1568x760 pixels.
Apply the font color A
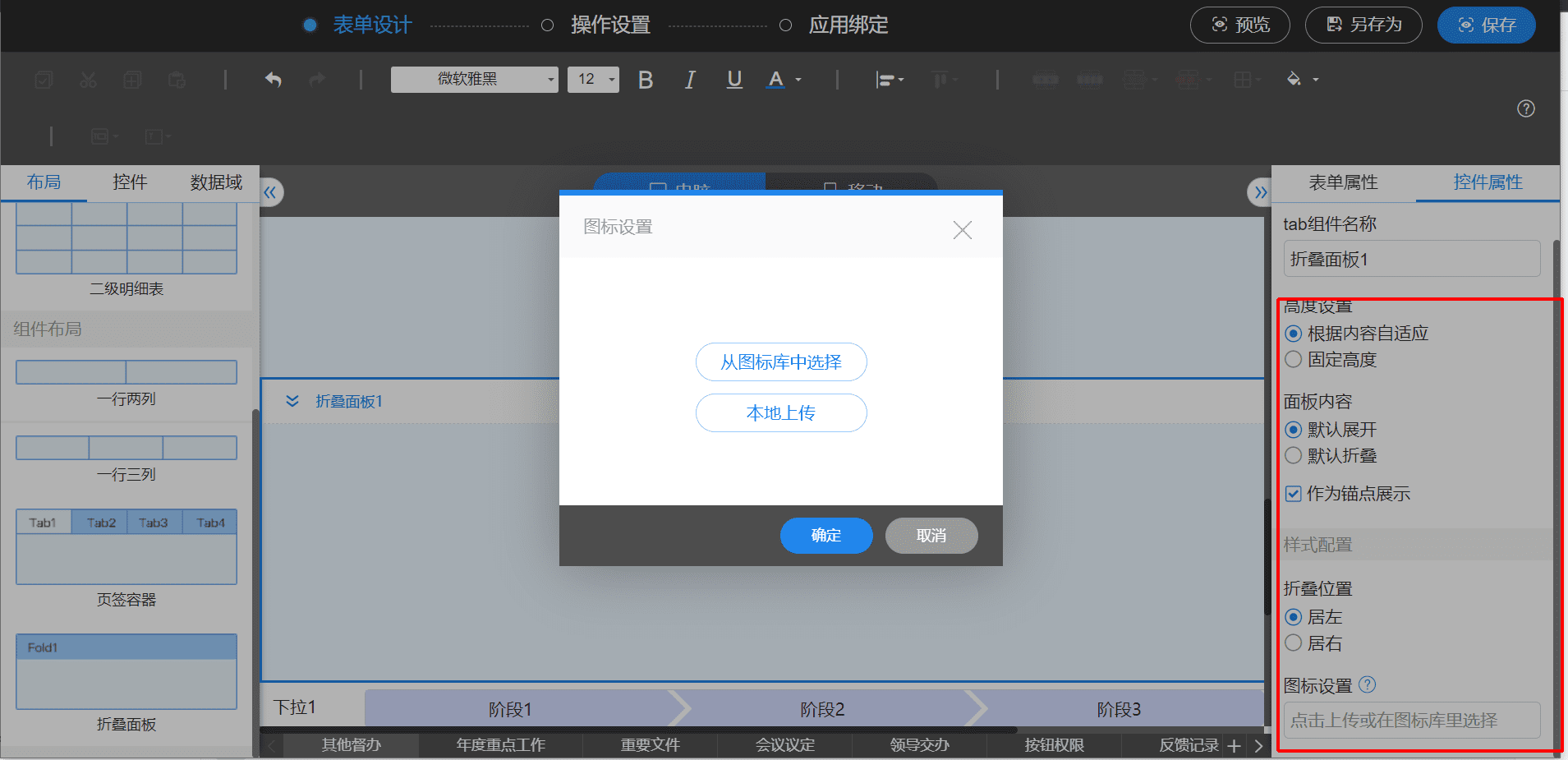pyautogui.click(x=775, y=80)
